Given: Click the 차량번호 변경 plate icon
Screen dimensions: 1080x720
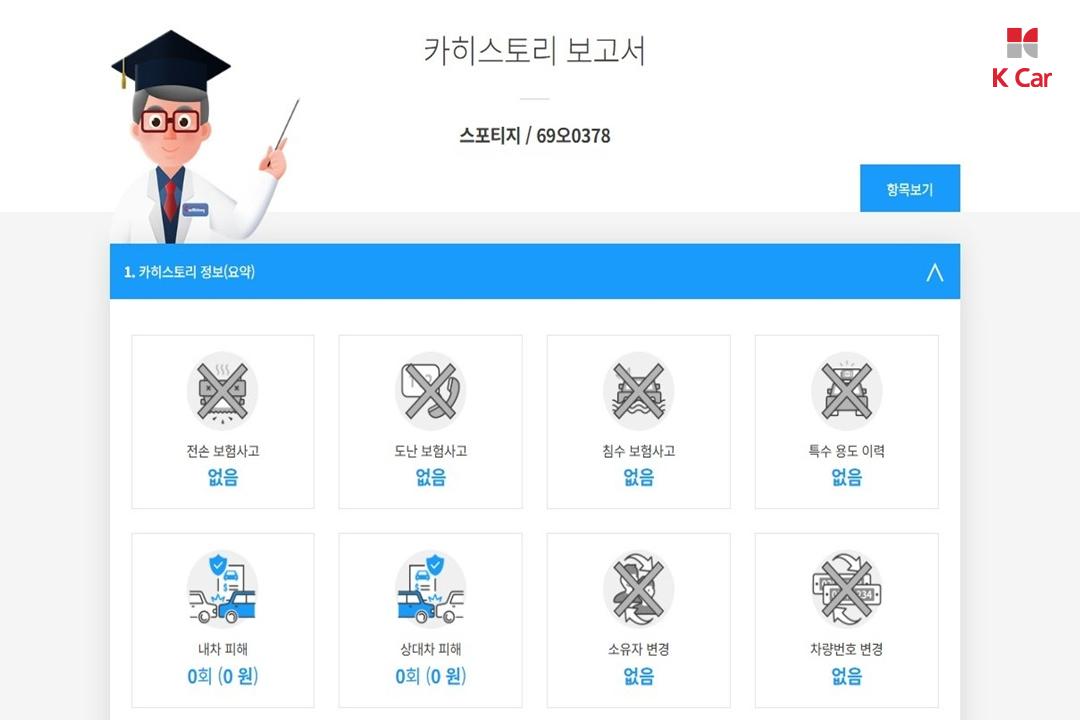Looking at the screenshot, I should [847, 588].
